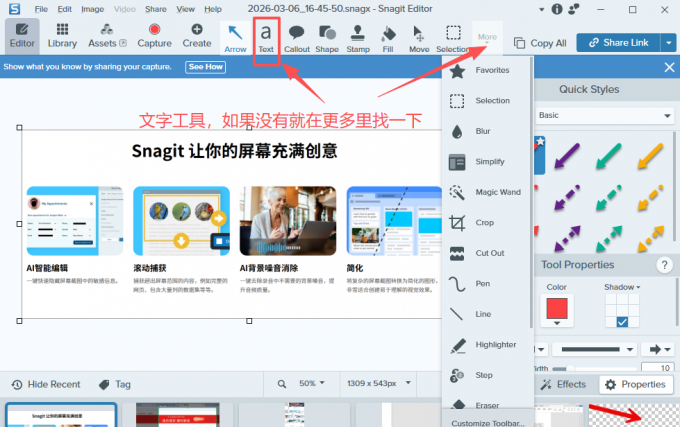Click the More tools button
The image size is (680, 427).
tap(487, 38)
